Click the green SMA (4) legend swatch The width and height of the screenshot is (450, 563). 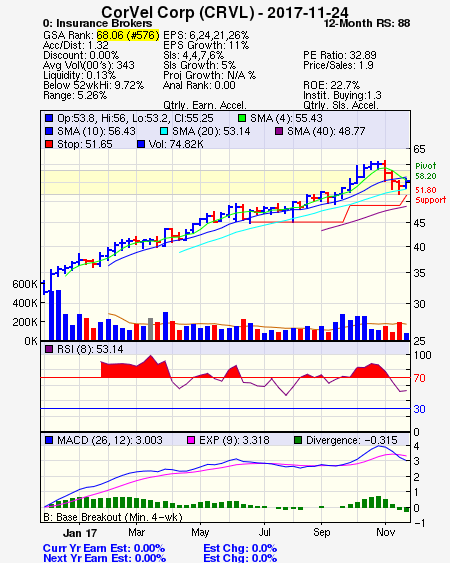point(242,118)
